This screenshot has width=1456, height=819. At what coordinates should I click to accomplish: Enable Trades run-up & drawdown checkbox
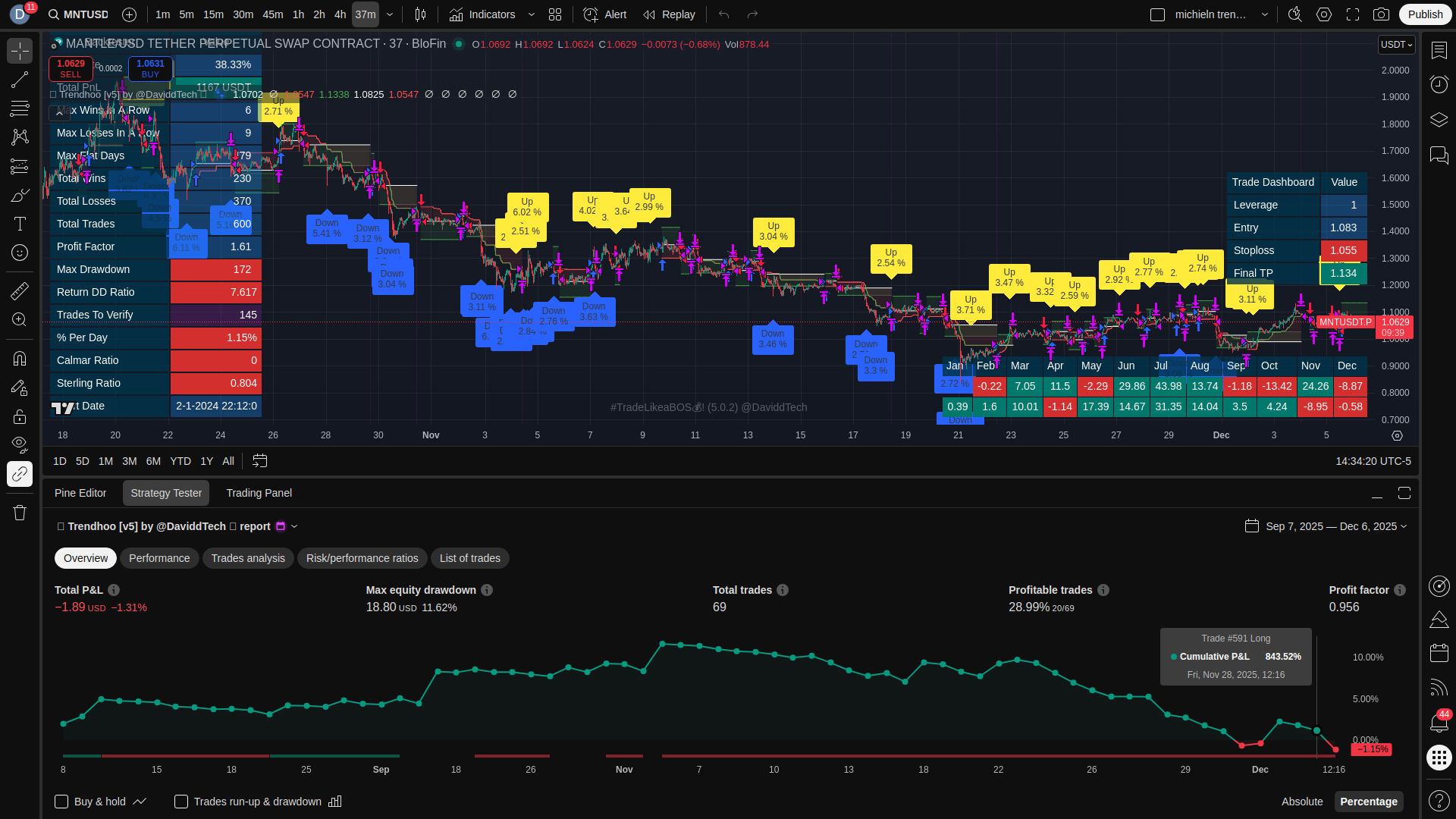click(x=181, y=802)
